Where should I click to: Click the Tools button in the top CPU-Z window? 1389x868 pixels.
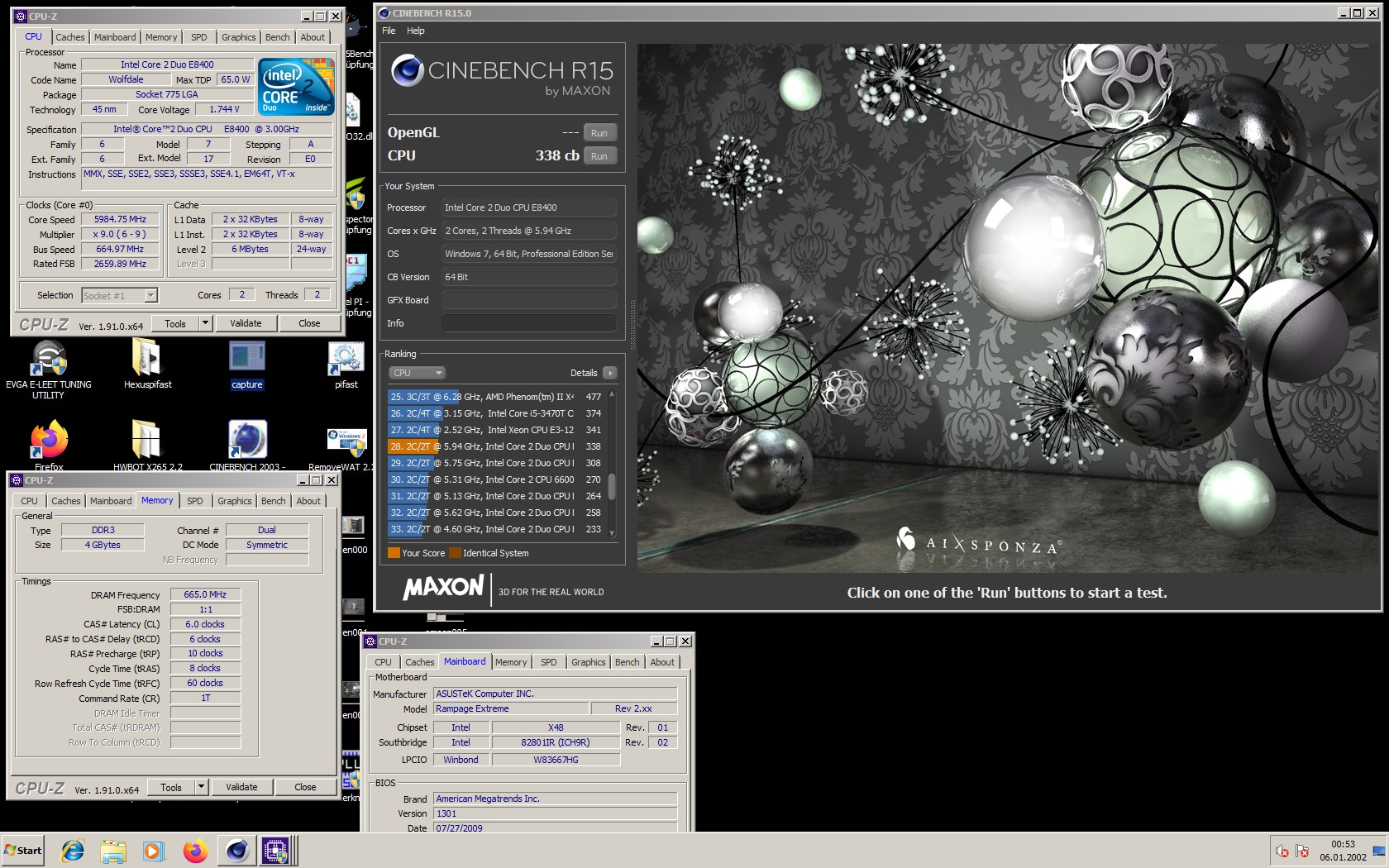coord(175,323)
